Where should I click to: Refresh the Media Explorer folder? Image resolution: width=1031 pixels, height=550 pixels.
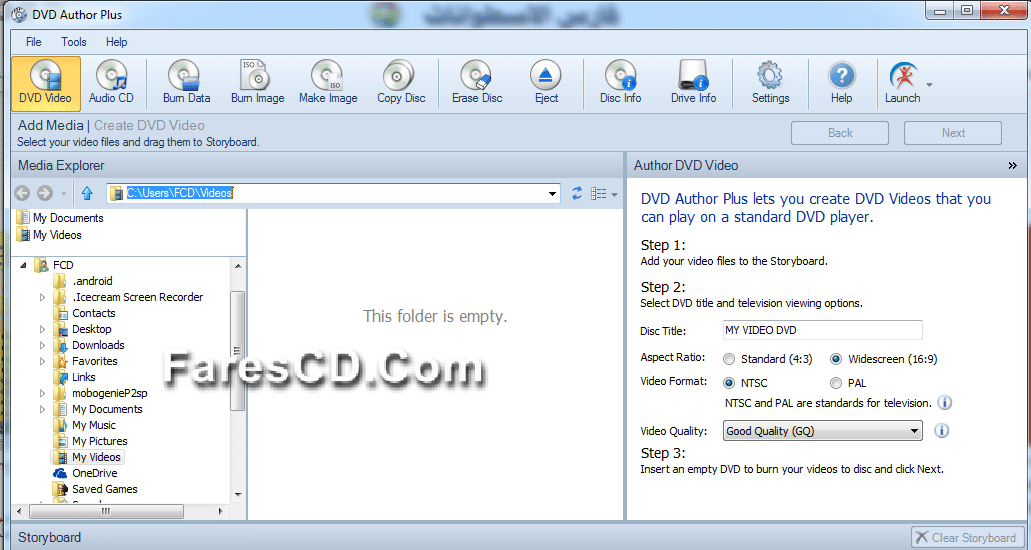tap(577, 193)
